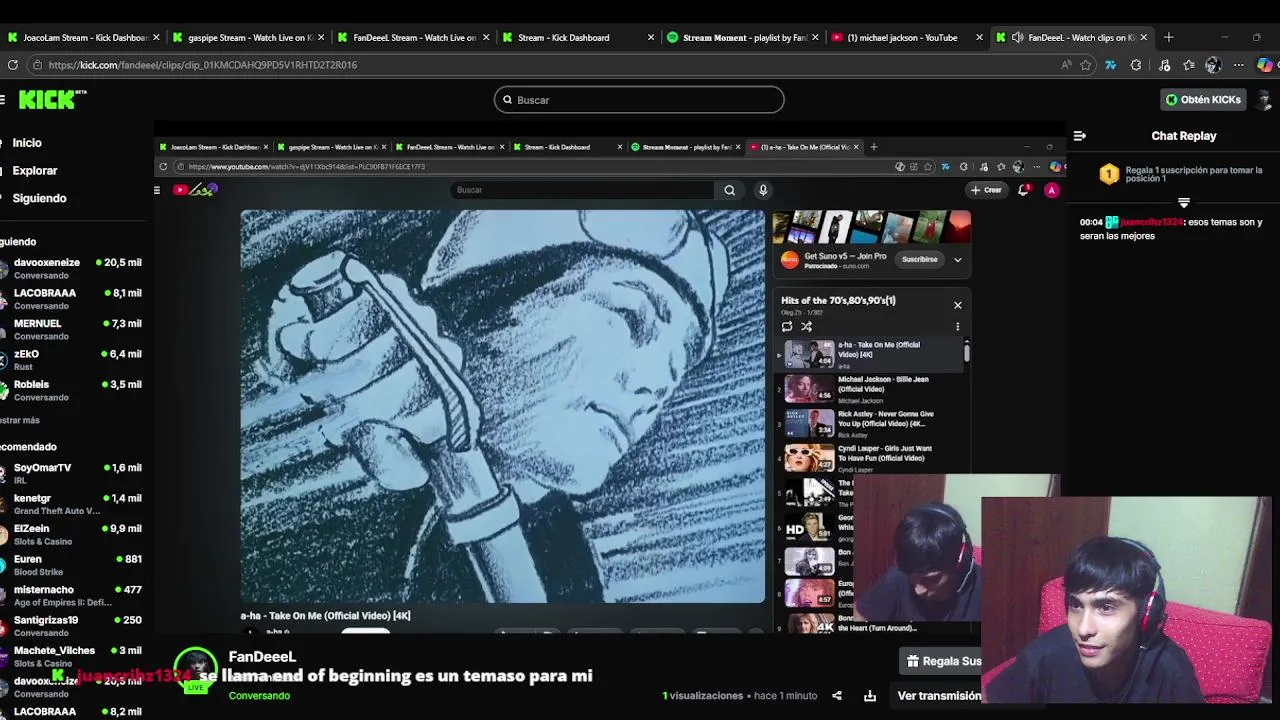Open the Copilot icon in Edge toolbar
This screenshot has width=1280, height=720.
point(1265,65)
